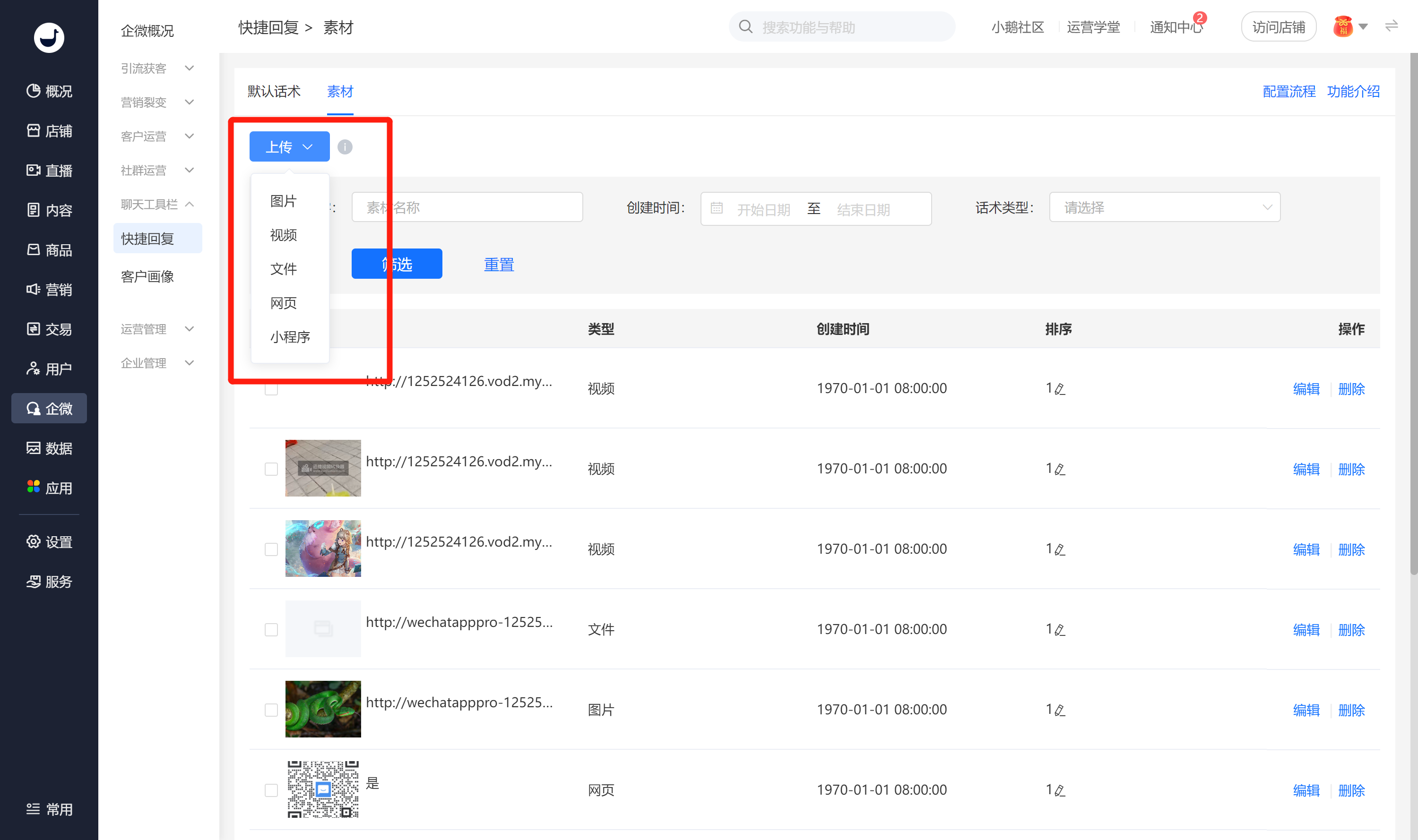Select the checkbox for QR code 网页 row

point(271,790)
